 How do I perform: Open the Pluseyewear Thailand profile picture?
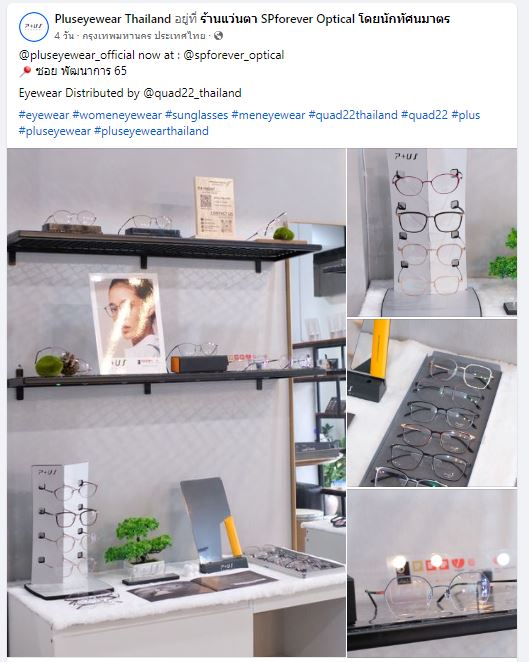pos(34,27)
